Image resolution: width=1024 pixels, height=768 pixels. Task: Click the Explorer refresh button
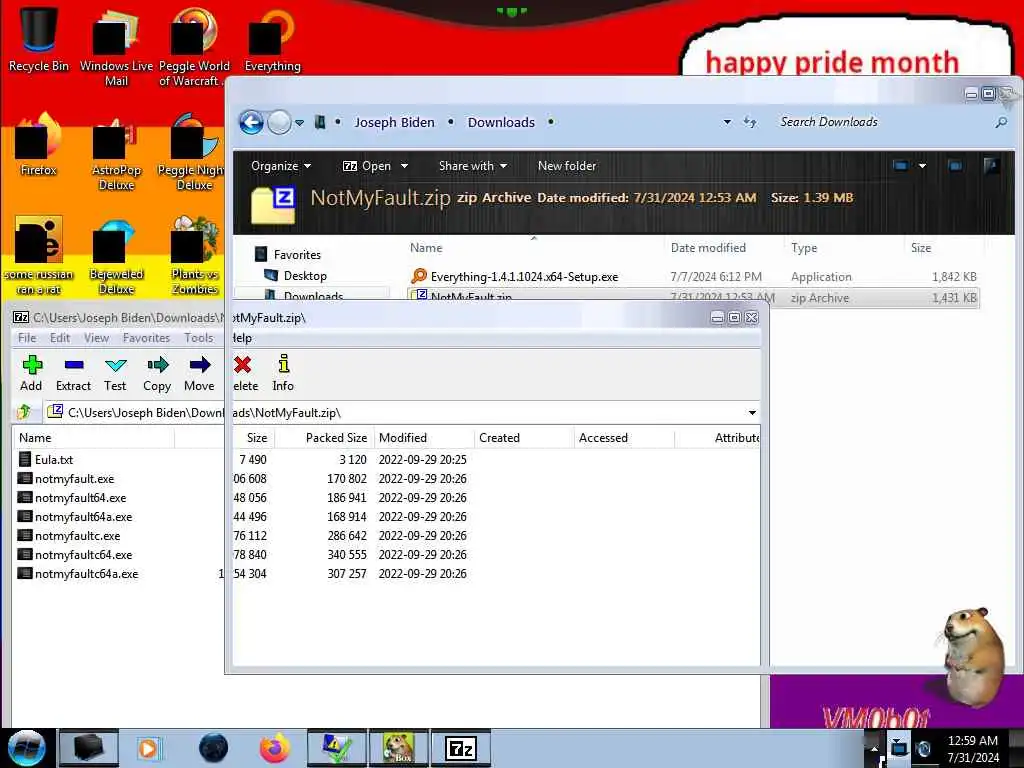click(x=750, y=122)
